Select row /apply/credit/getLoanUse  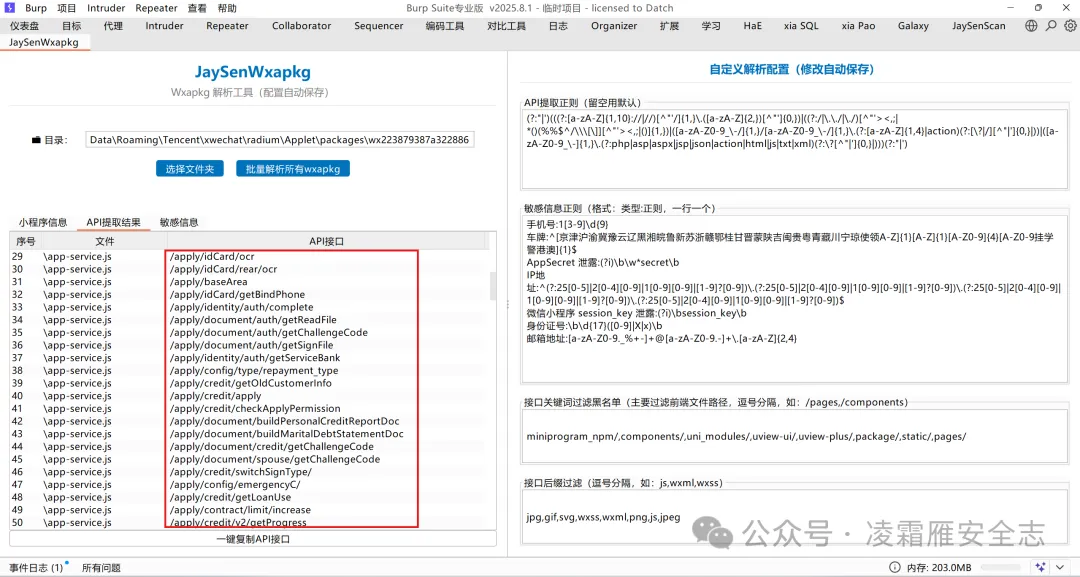point(249,497)
